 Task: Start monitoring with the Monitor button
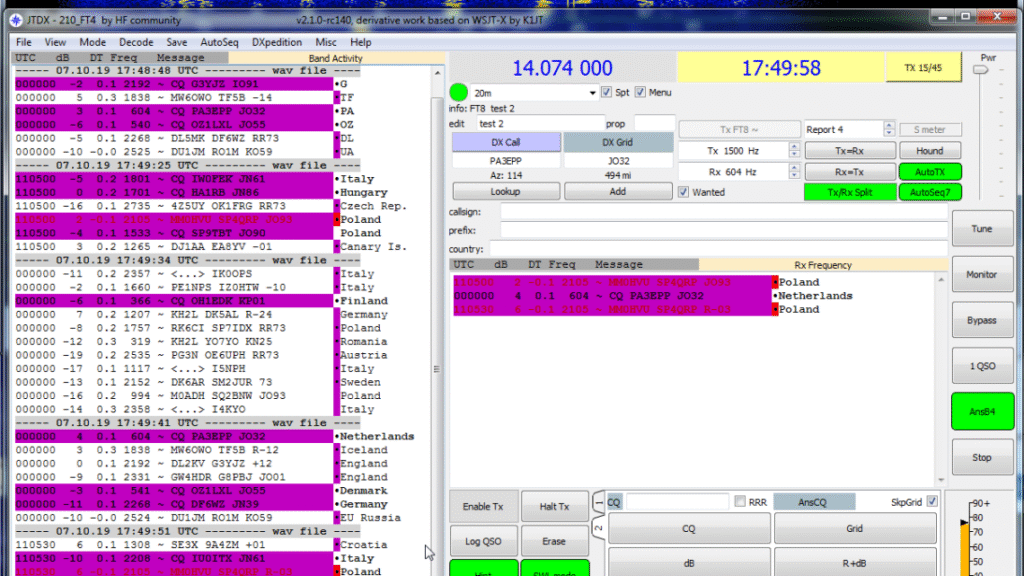click(x=982, y=274)
